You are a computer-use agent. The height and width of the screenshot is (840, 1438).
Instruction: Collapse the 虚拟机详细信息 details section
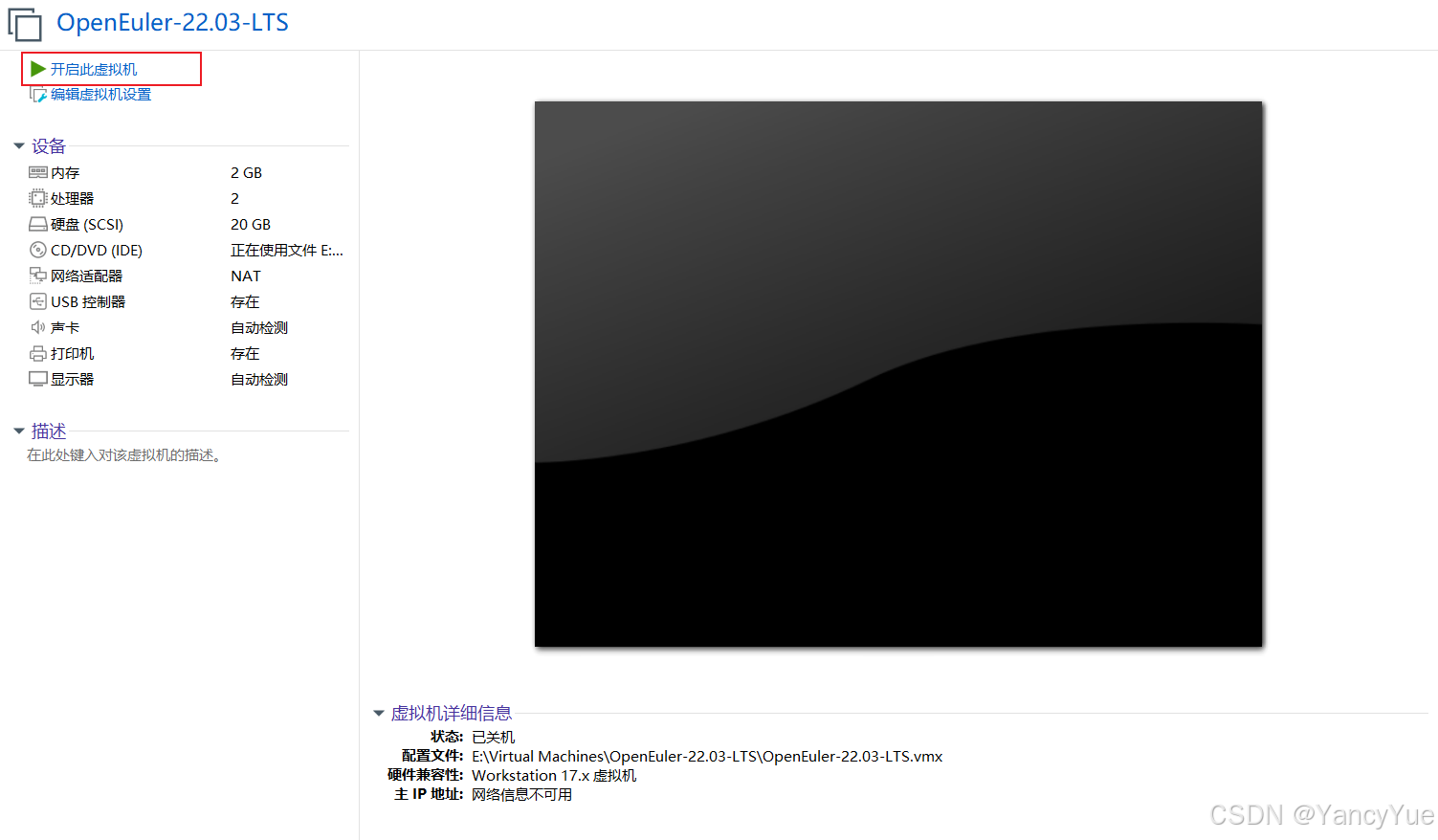[379, 713]
